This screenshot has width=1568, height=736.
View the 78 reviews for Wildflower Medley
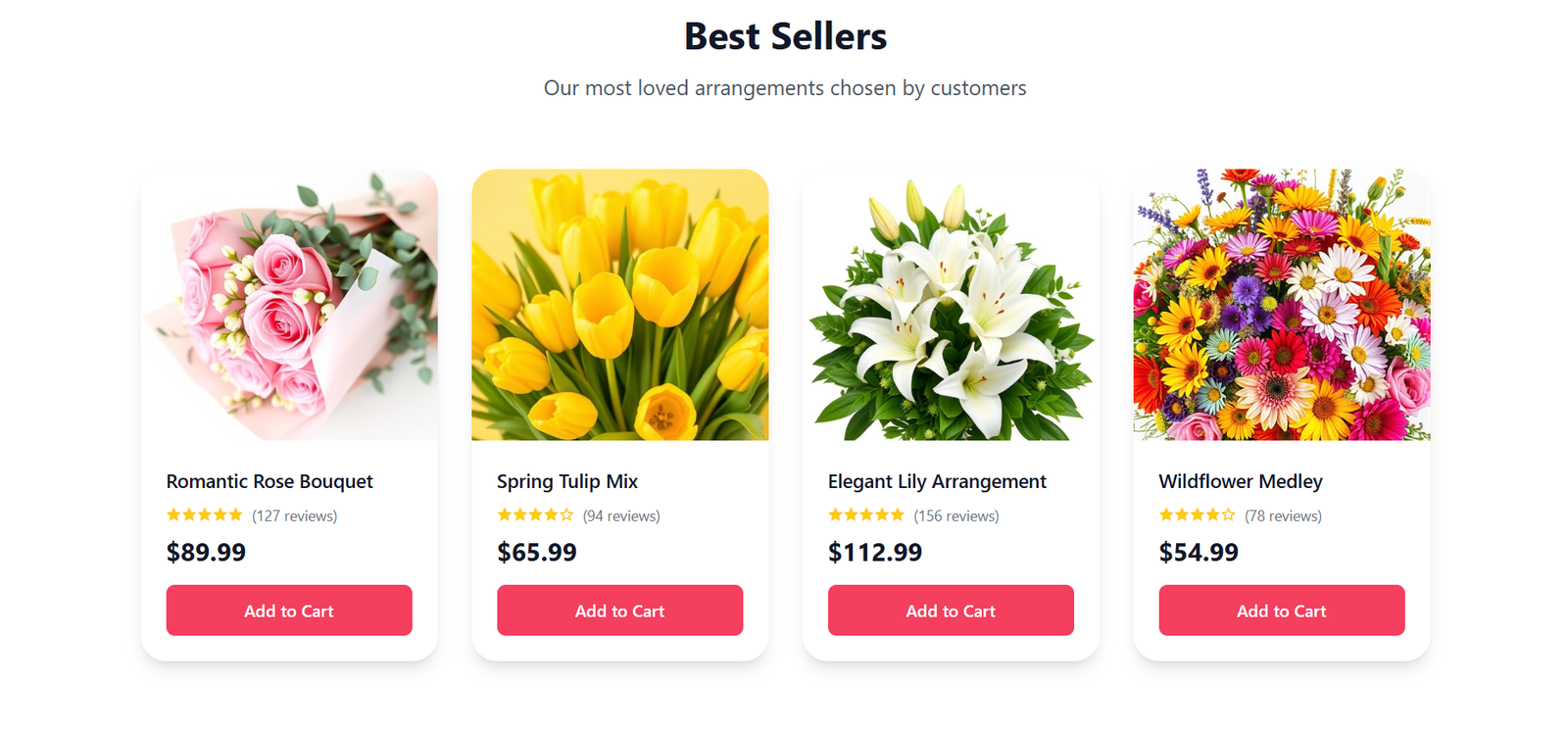1283,516
